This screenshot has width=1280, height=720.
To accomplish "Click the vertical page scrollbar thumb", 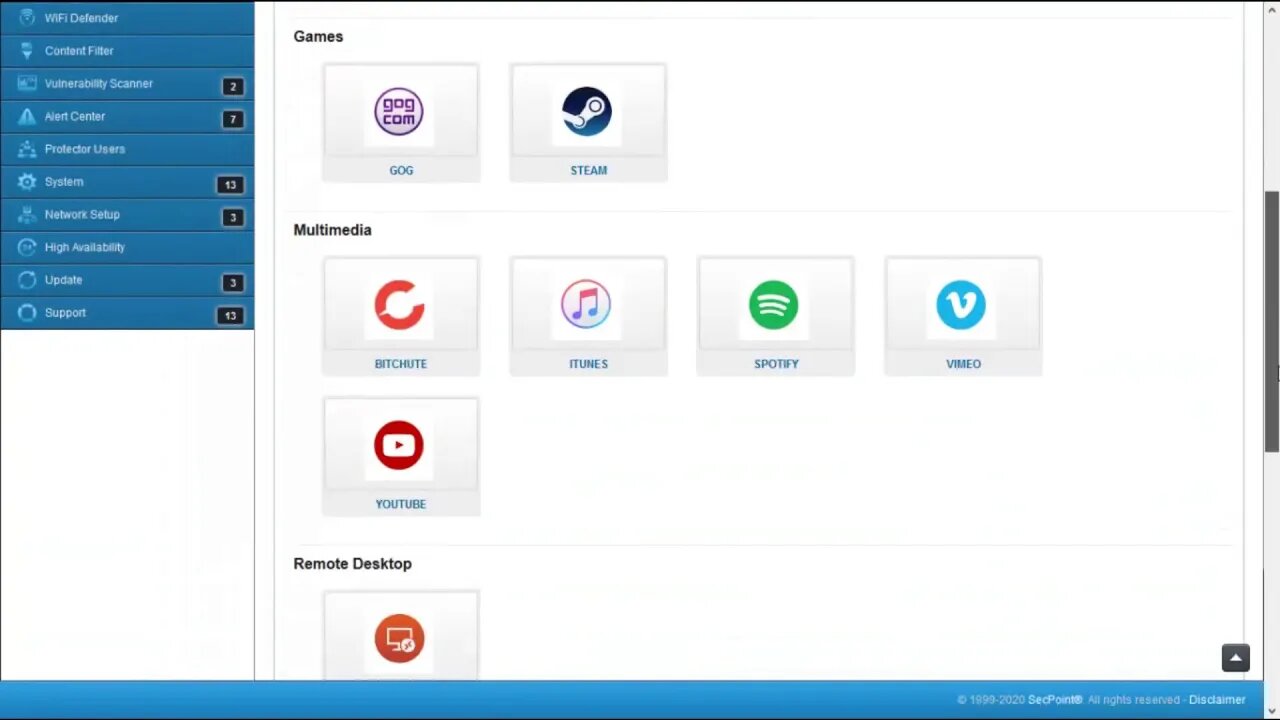I will coord(1272,322).
